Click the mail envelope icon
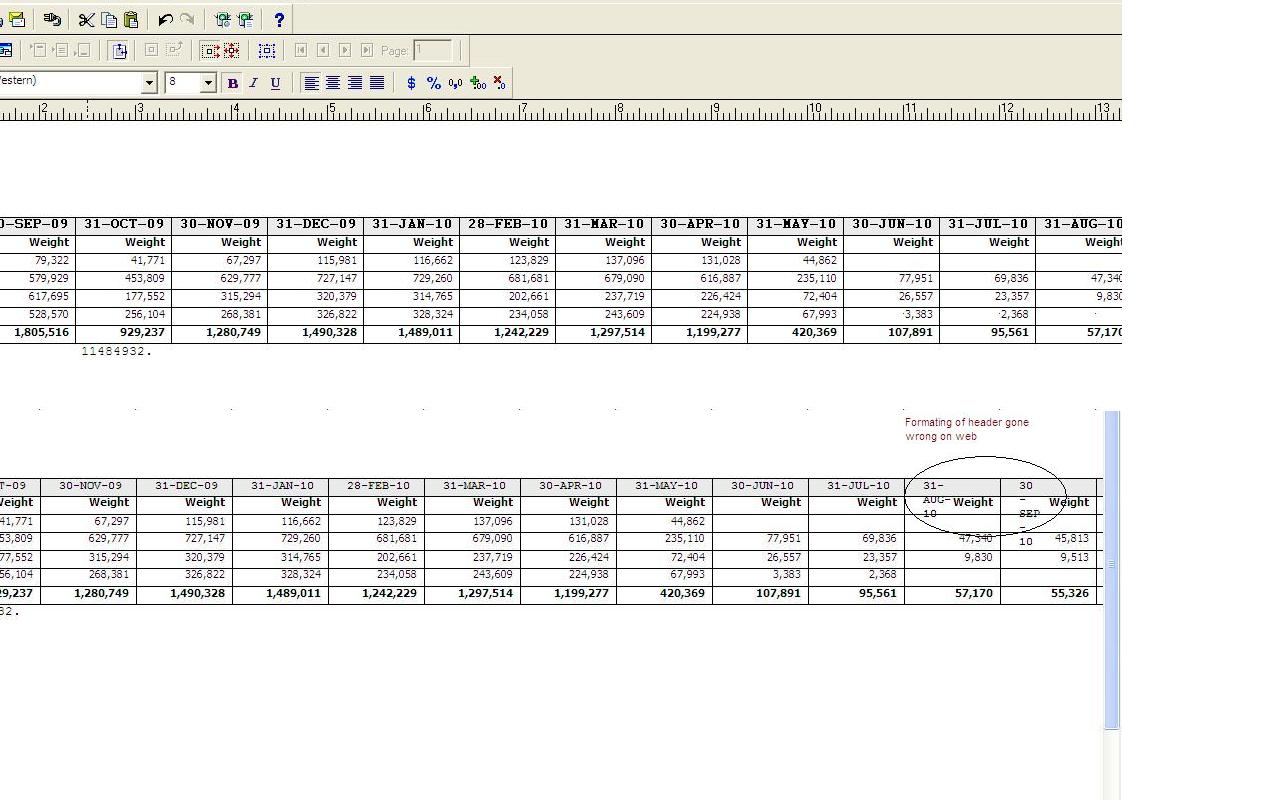This screenshot has height=800, width=1280. [x=17, y=19]
